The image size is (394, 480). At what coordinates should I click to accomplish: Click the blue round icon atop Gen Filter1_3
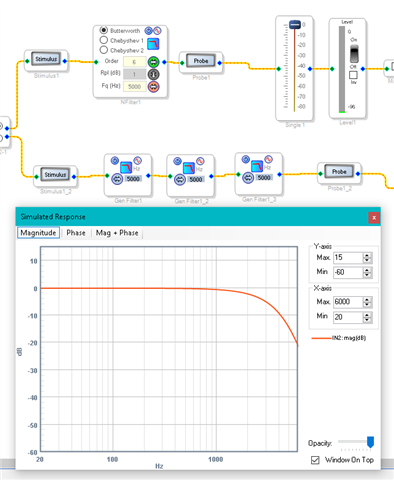tap(246, 159)
